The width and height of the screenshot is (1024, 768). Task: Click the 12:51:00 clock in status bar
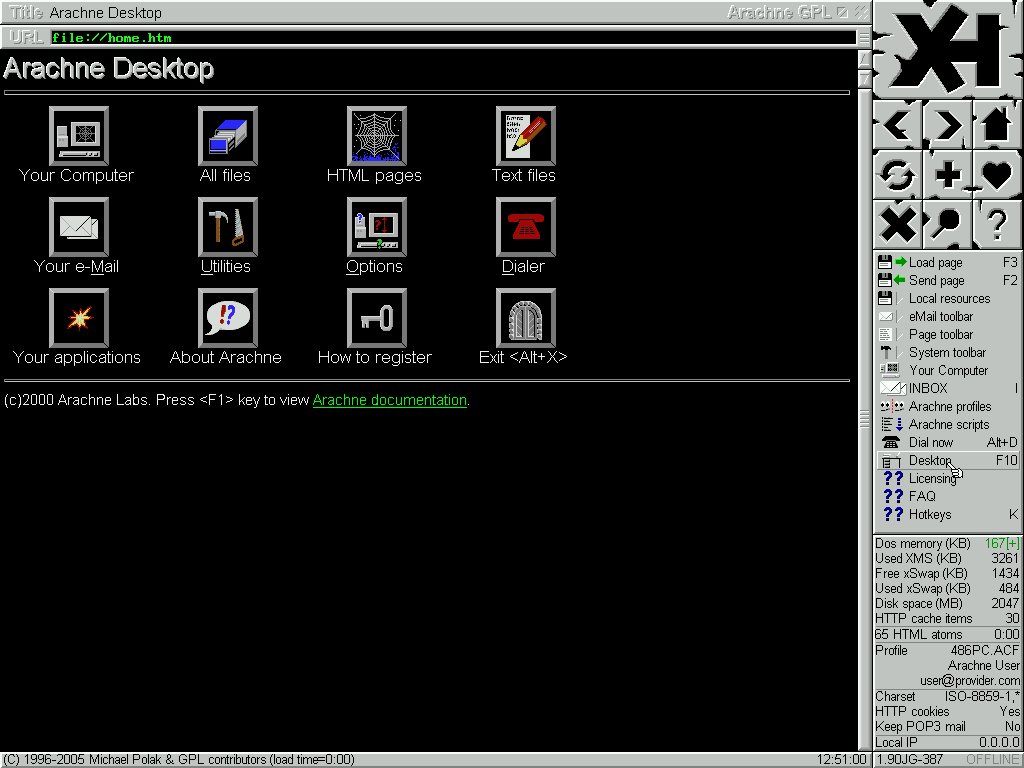click(x=841, y=760)
